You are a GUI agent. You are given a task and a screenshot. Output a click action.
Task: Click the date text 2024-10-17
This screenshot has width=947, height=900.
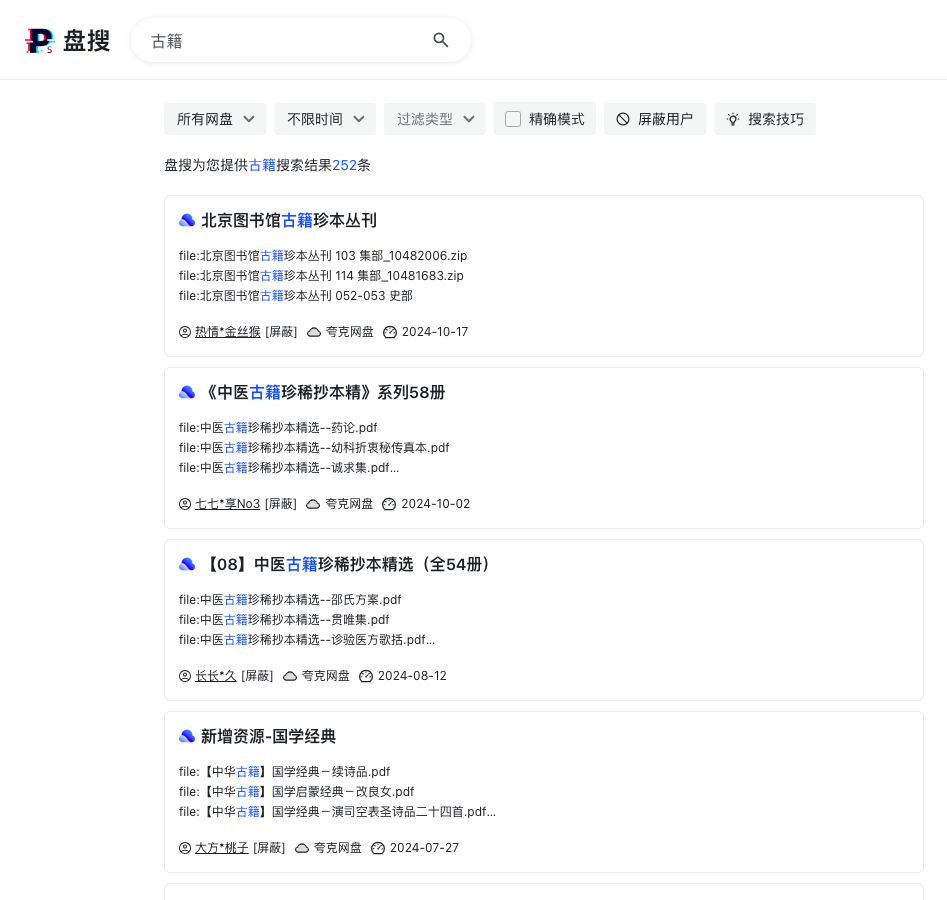435,332
